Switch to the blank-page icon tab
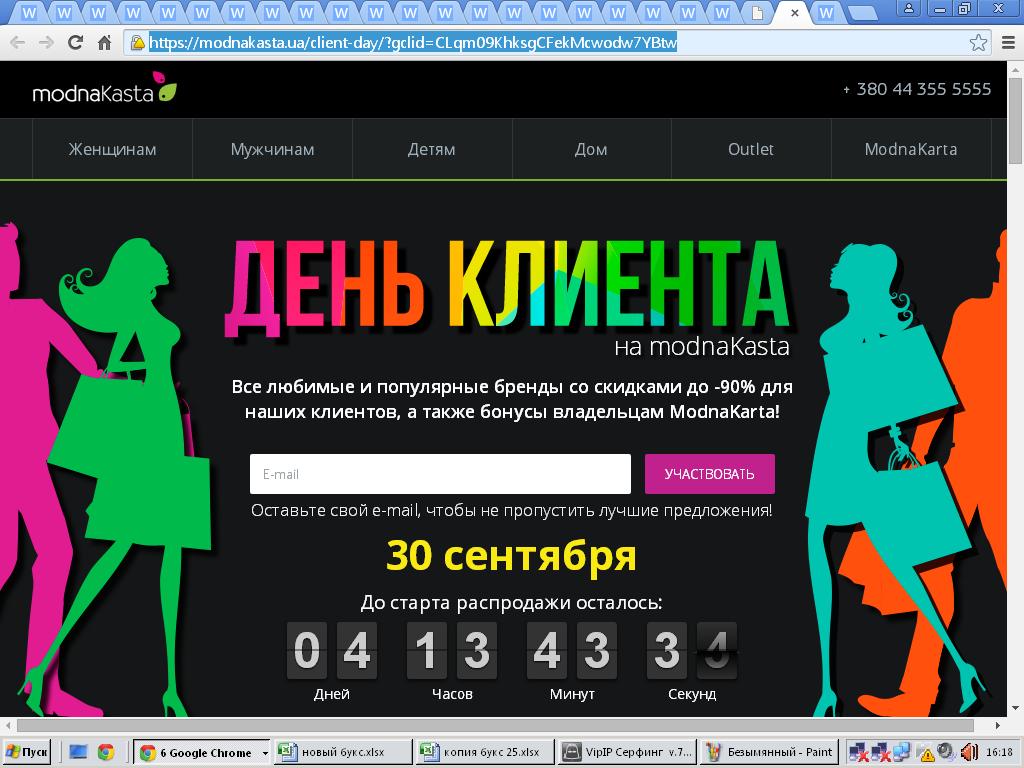 tap(757, 13)
